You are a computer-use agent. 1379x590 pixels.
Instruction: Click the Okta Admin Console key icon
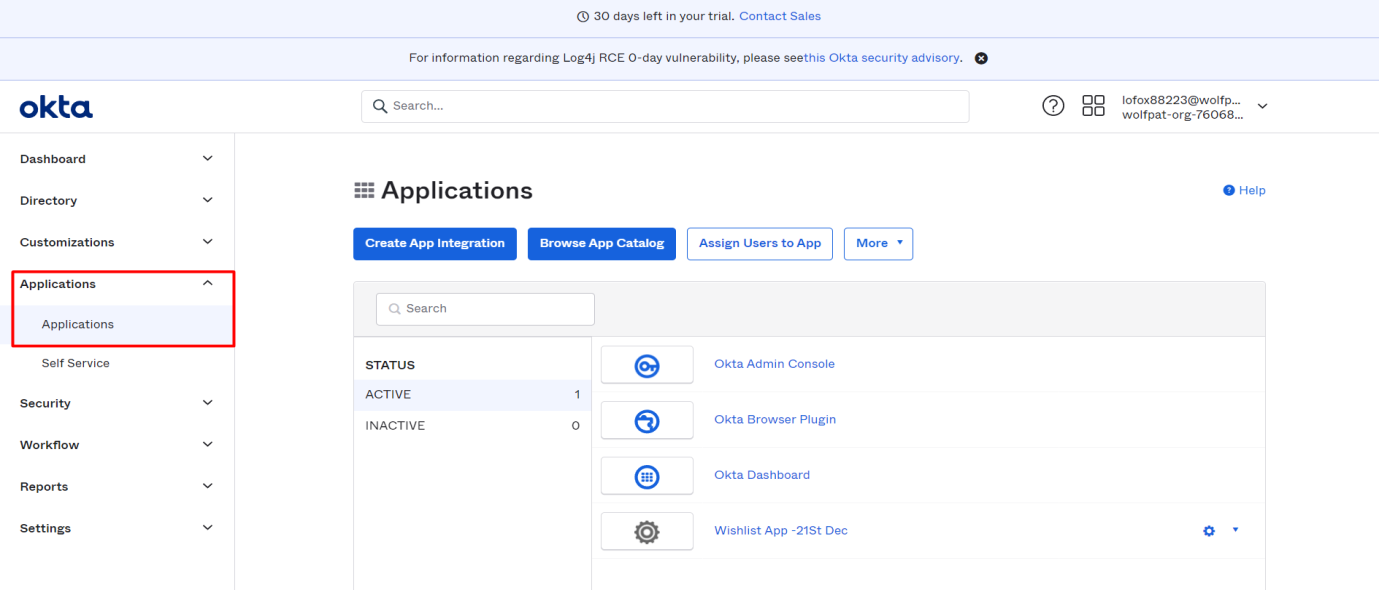[x=647, y=365]
